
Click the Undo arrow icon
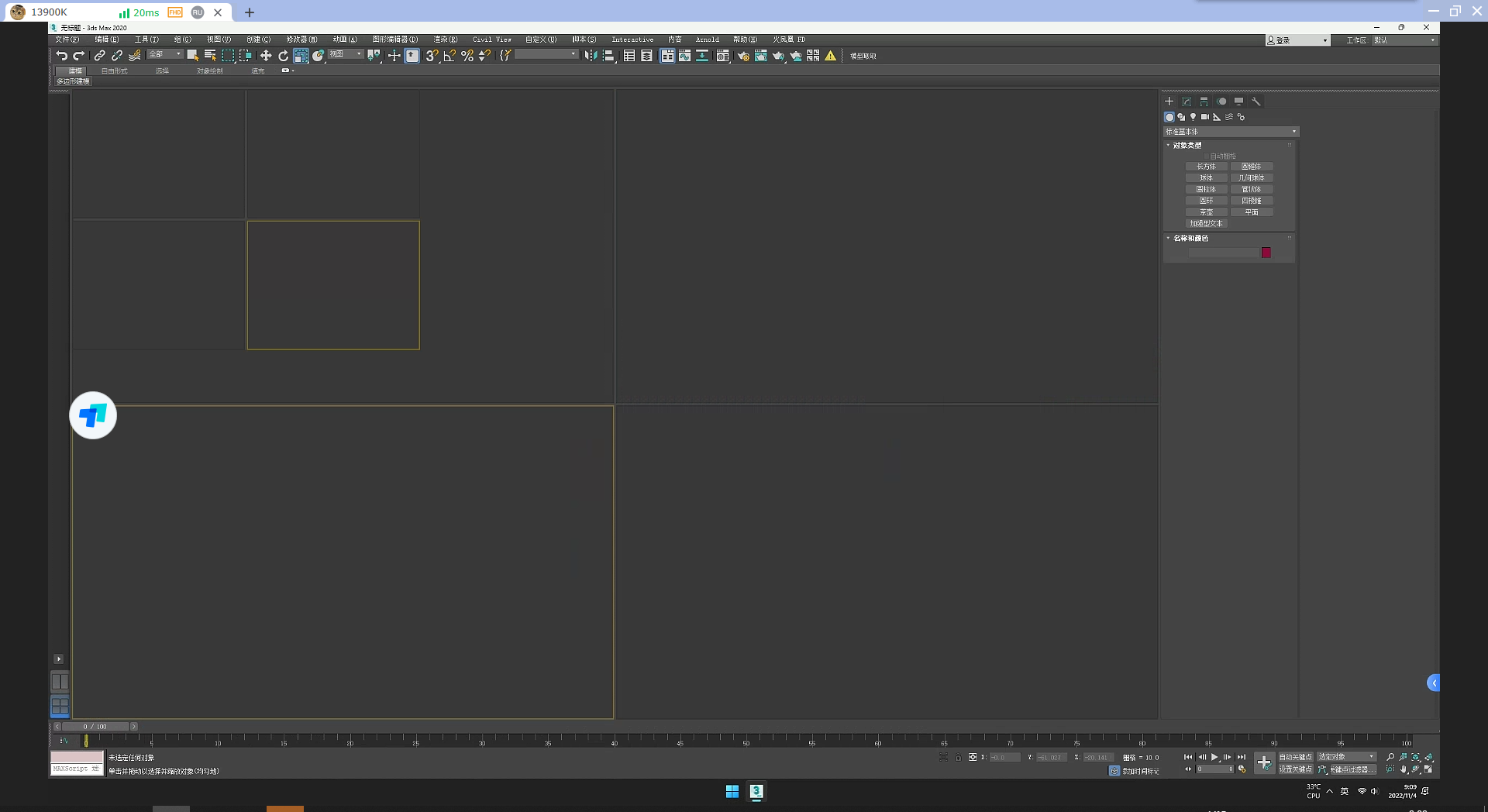tap(62, 56)
